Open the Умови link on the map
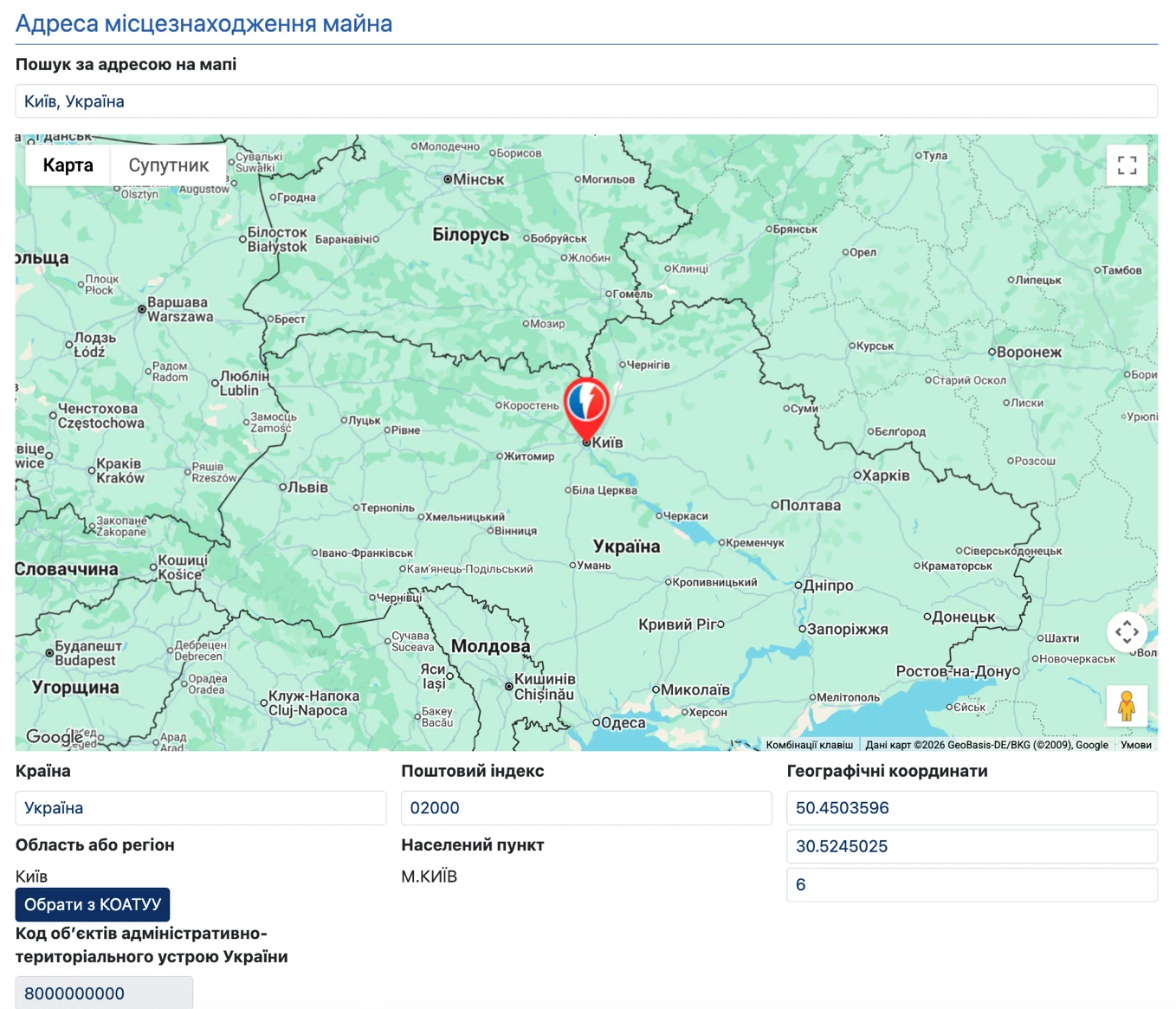 point(1135,745)
